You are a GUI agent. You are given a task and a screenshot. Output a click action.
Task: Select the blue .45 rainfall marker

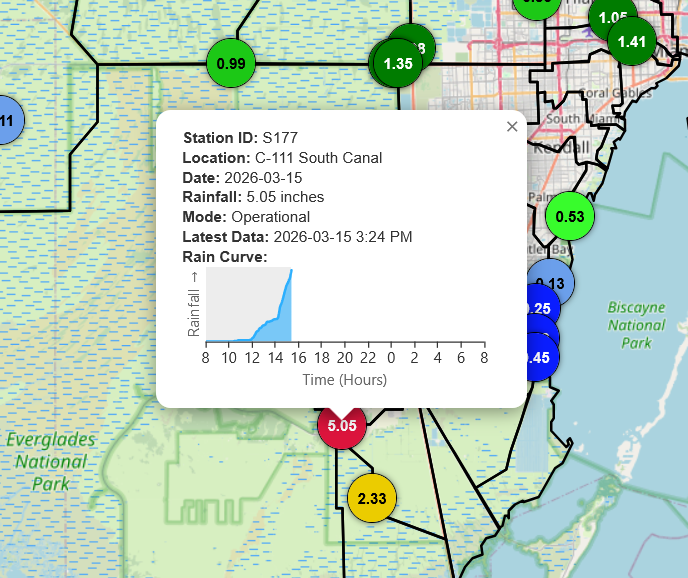[x=540, y=358]
